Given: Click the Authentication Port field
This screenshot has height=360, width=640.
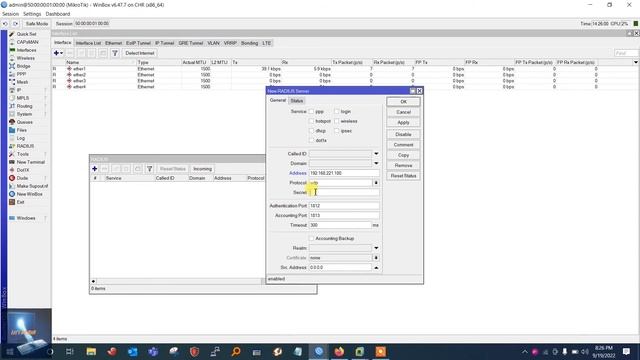Looking at the screenshot, I should (x=344, y=206).
